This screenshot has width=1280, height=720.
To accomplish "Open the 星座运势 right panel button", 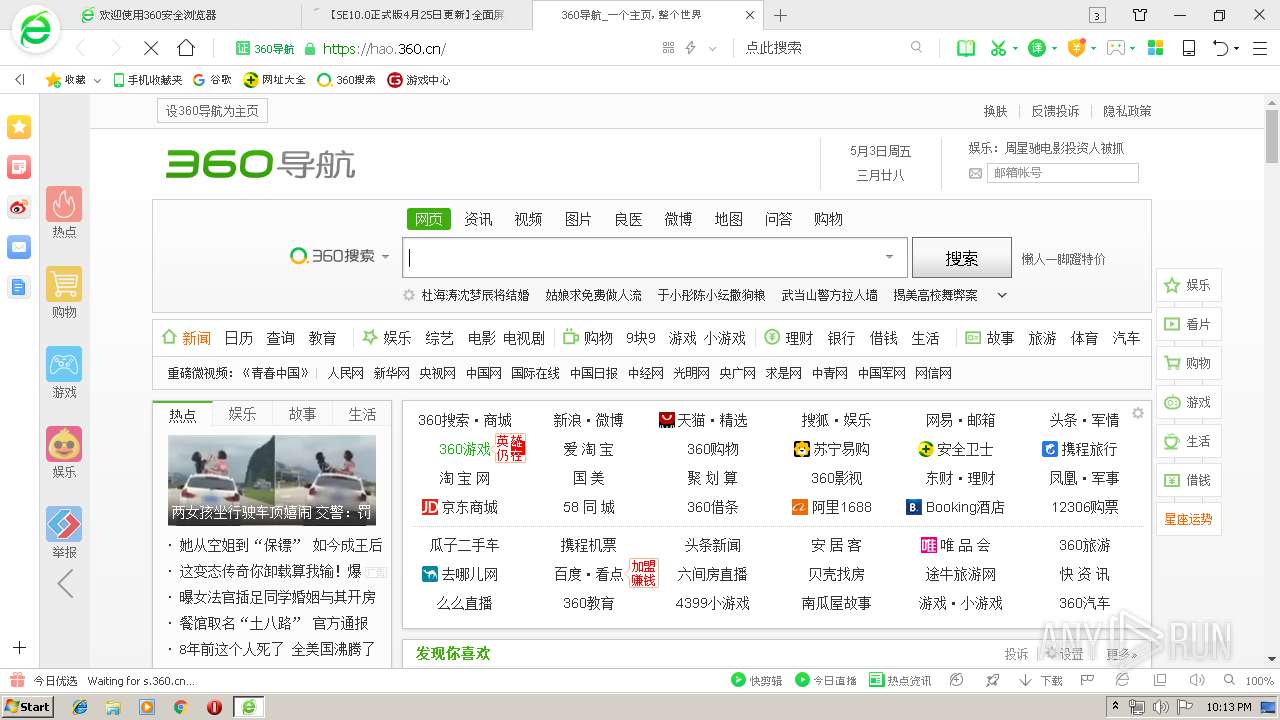I will pos(1188,519).
